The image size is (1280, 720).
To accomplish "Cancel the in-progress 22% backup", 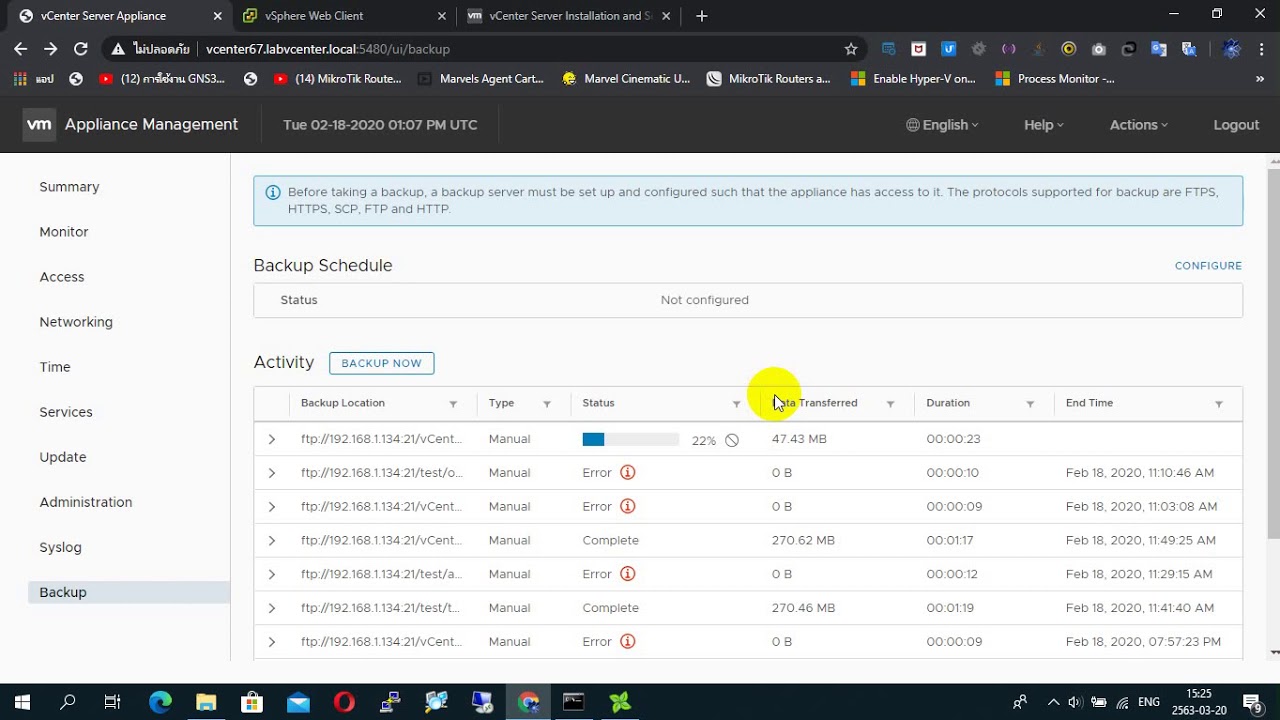I will coord(732,440).
